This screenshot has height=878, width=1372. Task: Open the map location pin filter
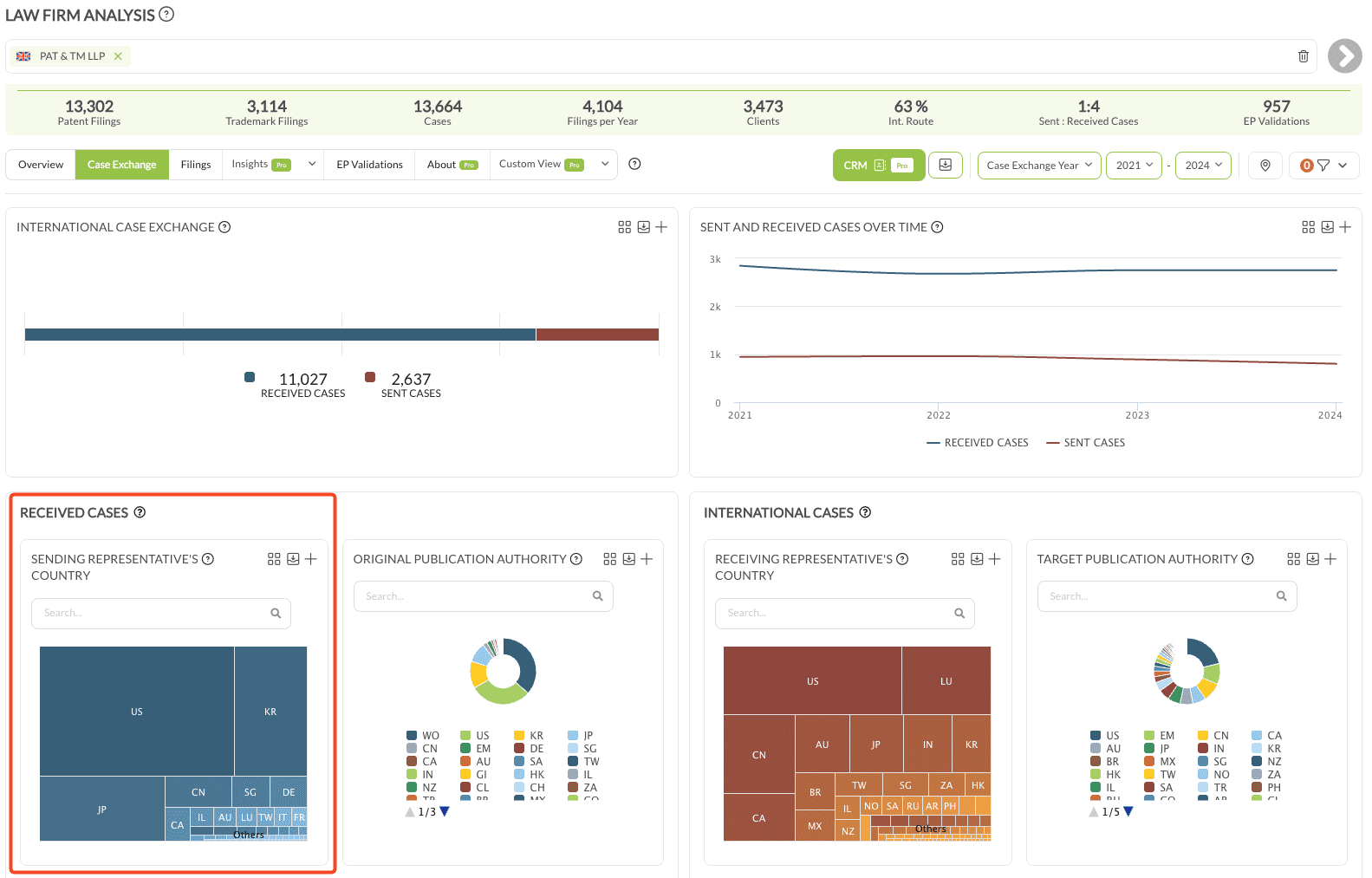[x=1265, y=166]
